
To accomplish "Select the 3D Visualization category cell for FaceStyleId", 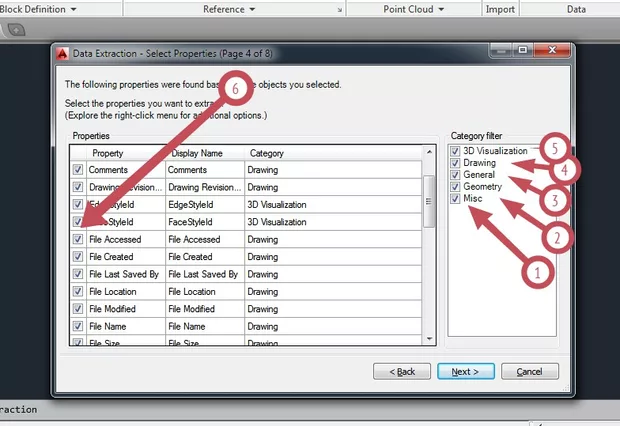I will click(x=333, y=222).
